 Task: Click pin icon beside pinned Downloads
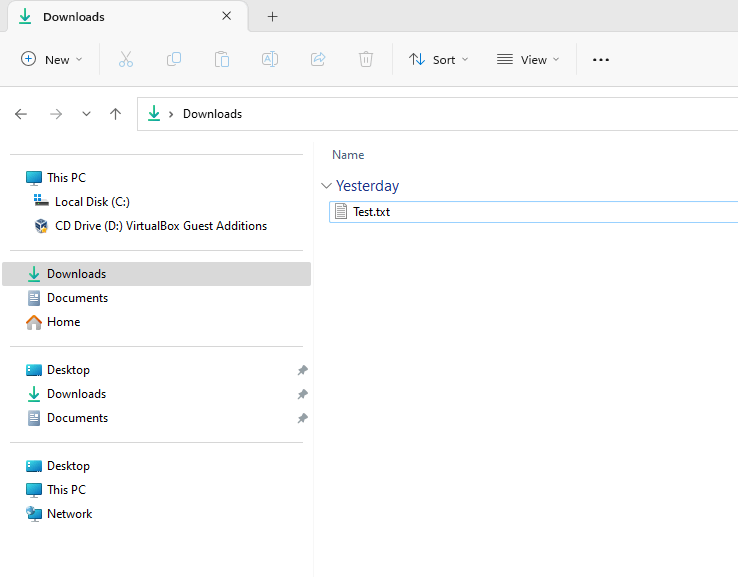[302, 394]
